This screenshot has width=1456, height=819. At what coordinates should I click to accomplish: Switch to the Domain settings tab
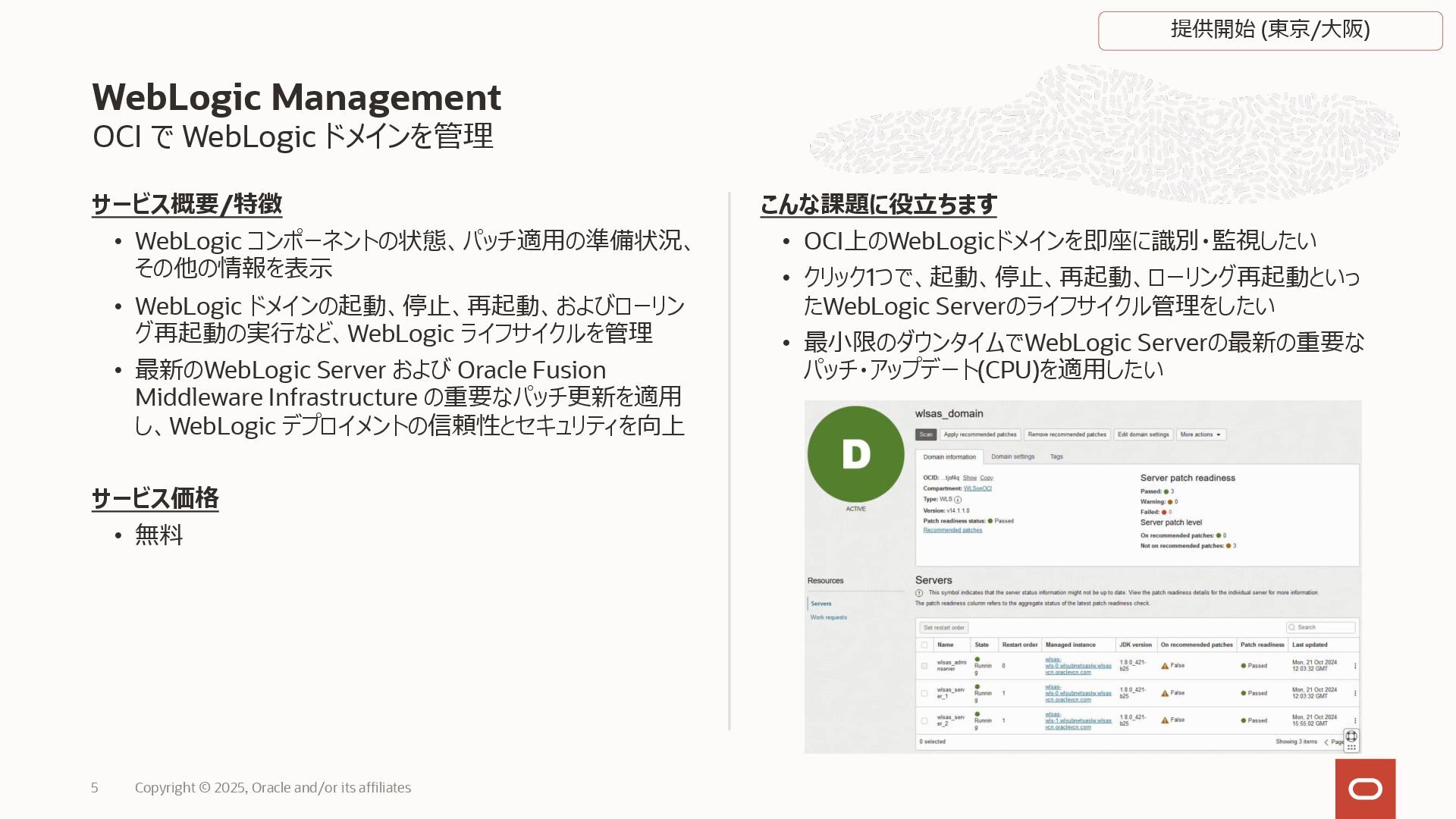(1012, 457)
